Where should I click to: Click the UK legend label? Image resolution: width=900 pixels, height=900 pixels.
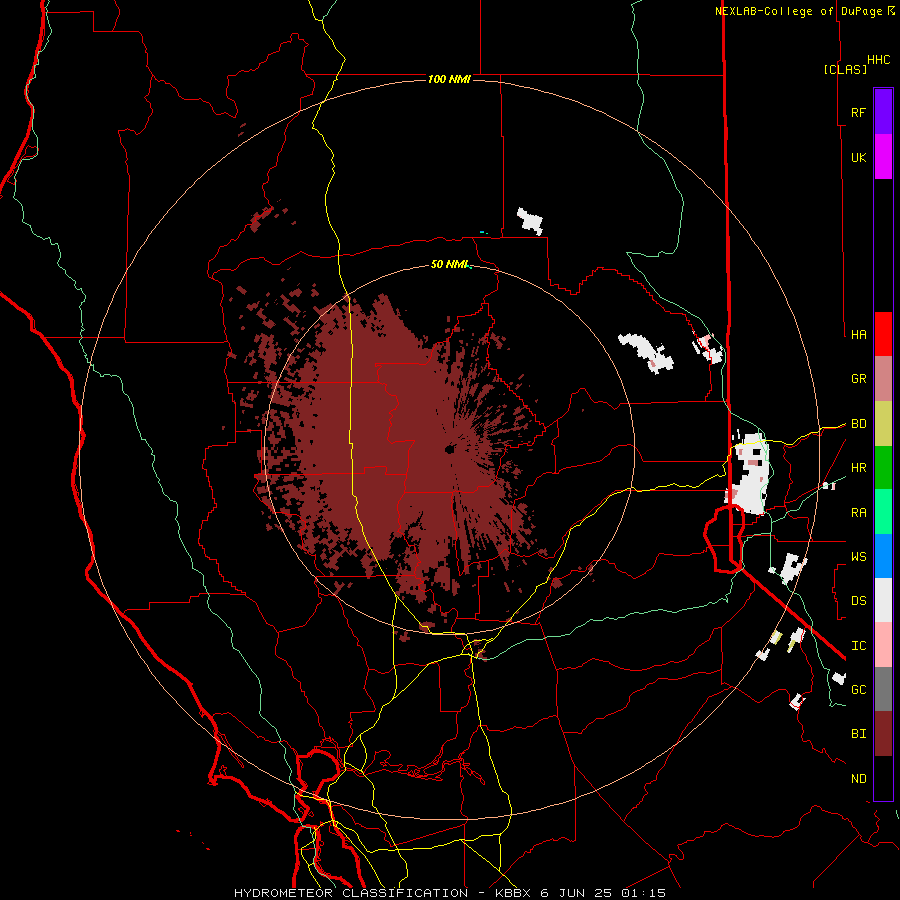(858, 157)
